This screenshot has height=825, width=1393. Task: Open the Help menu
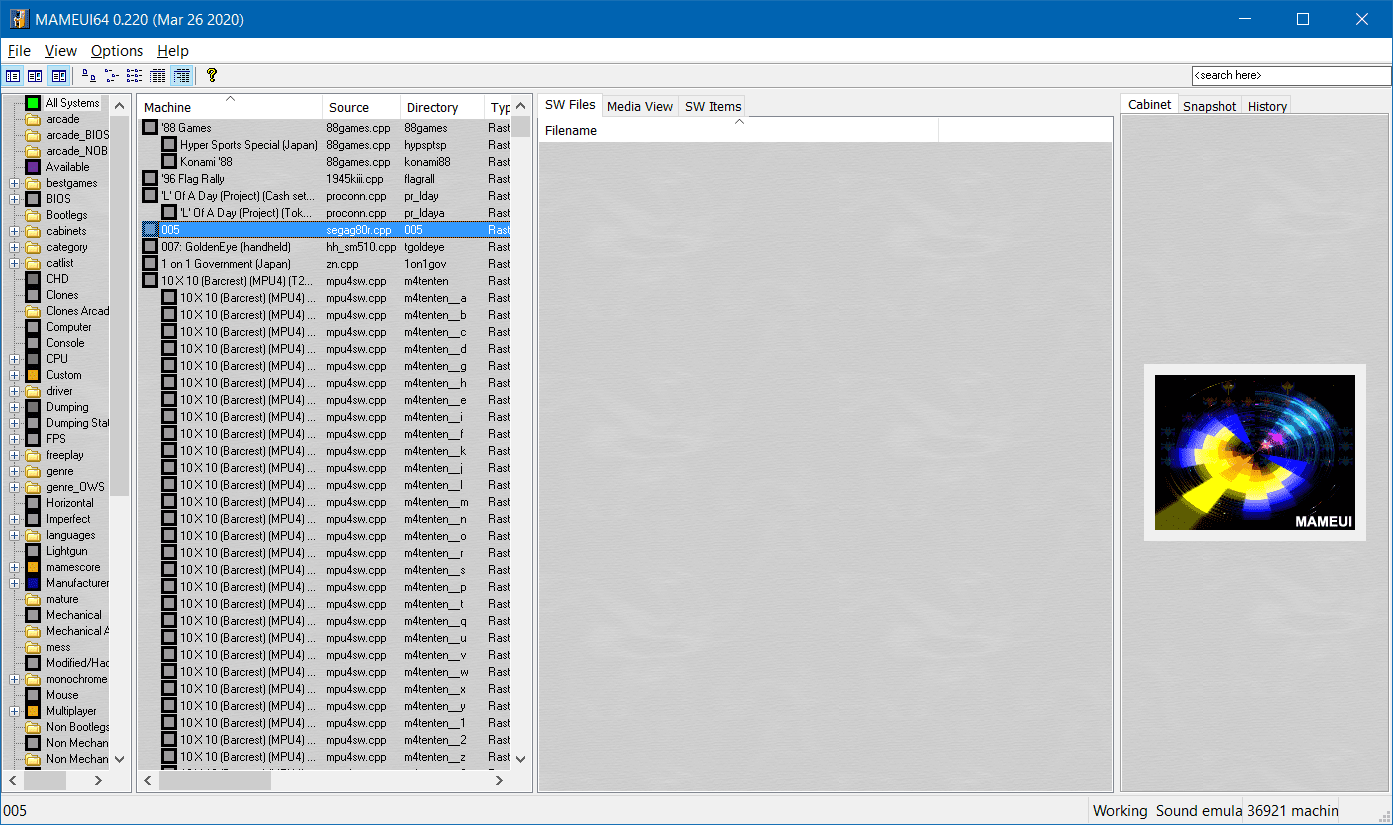coord(173,51)
